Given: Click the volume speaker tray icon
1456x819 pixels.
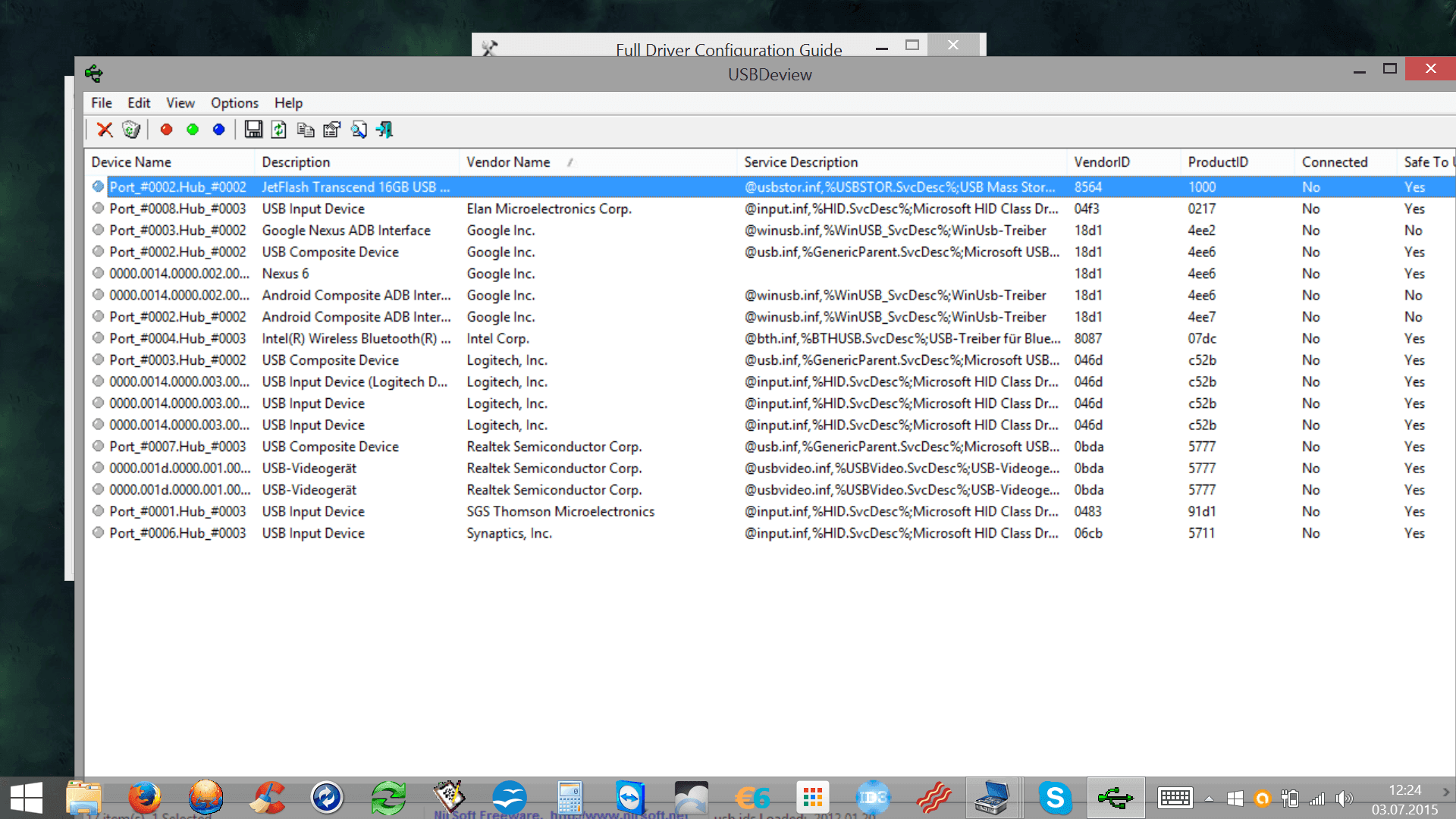Looking at the screenshot, I should pos(1345,799).
